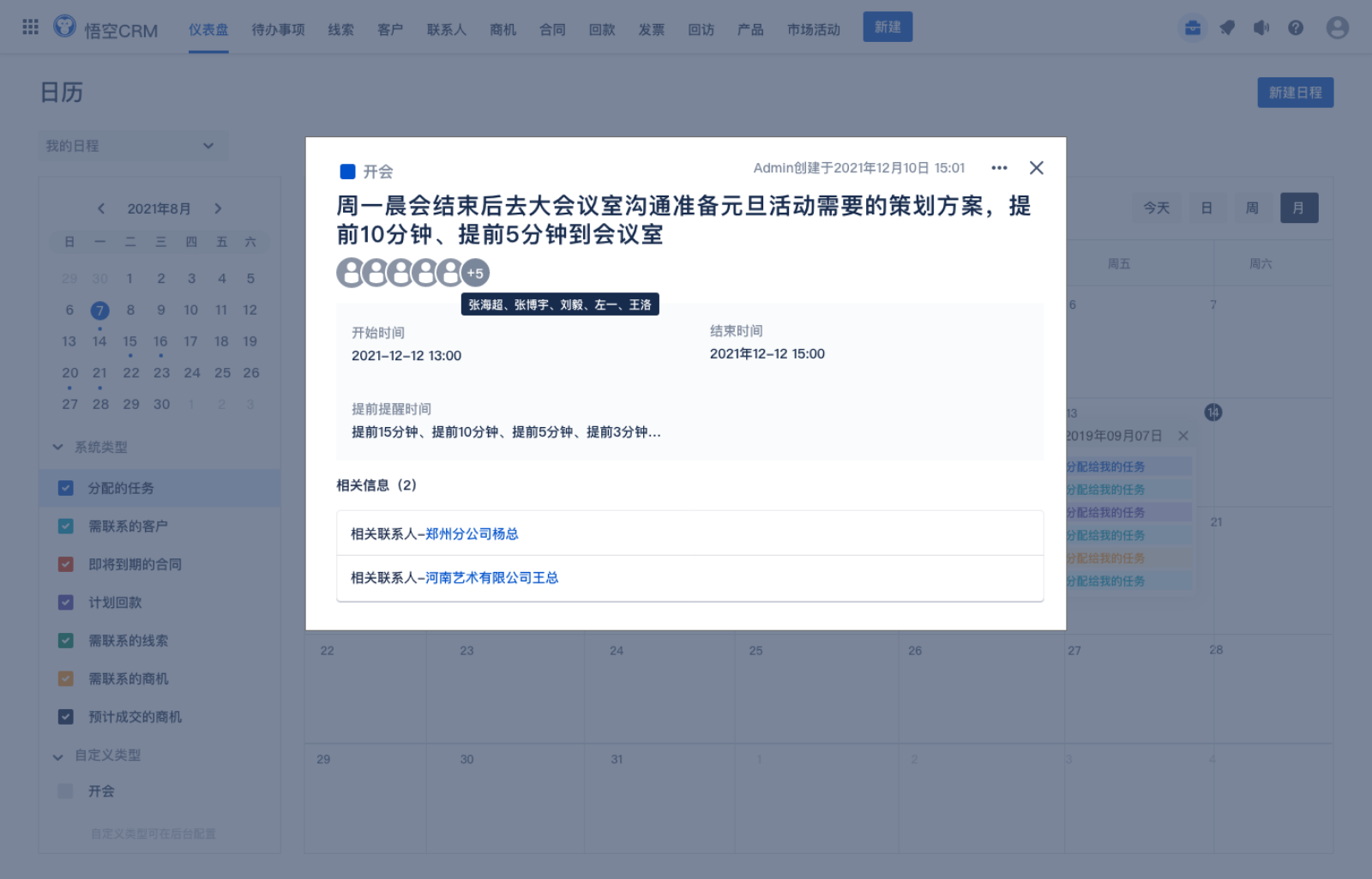Click the first participant avatar
The image size is (1372, 879).
pyautogui.click(x=350, y=273)
